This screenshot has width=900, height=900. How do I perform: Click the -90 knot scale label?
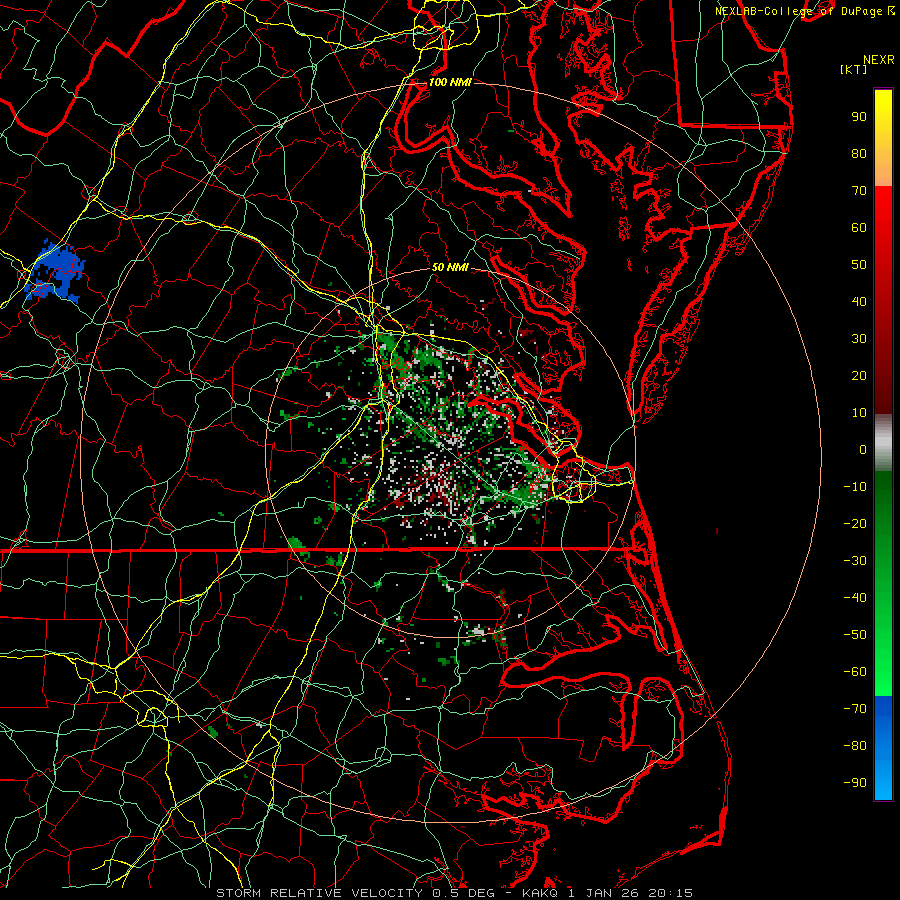855,783
